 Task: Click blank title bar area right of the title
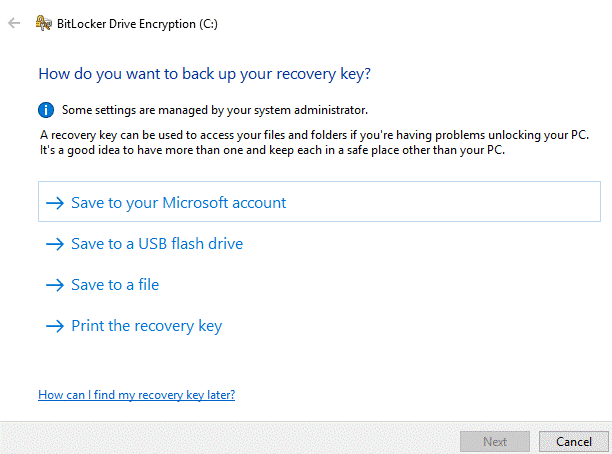coord(400,22)
